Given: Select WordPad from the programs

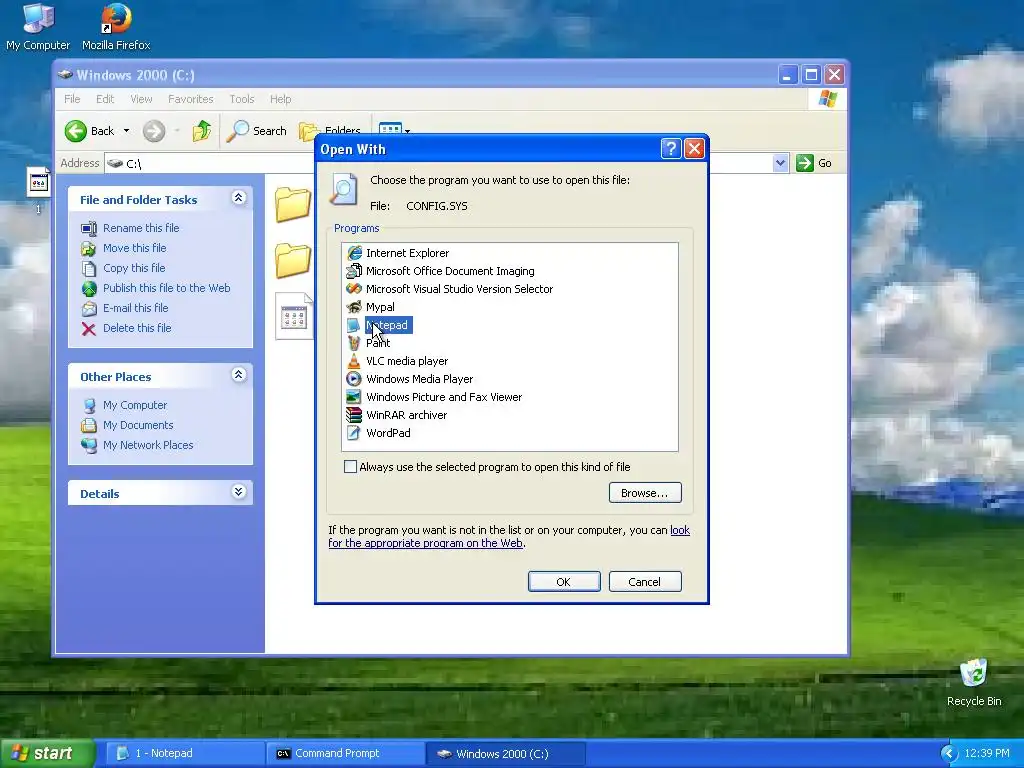Looking at the screenshot, I should tap(378, 433).
